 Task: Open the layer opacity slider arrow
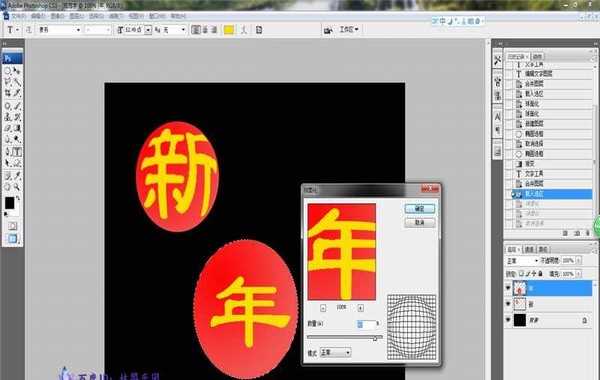(579, 261)
